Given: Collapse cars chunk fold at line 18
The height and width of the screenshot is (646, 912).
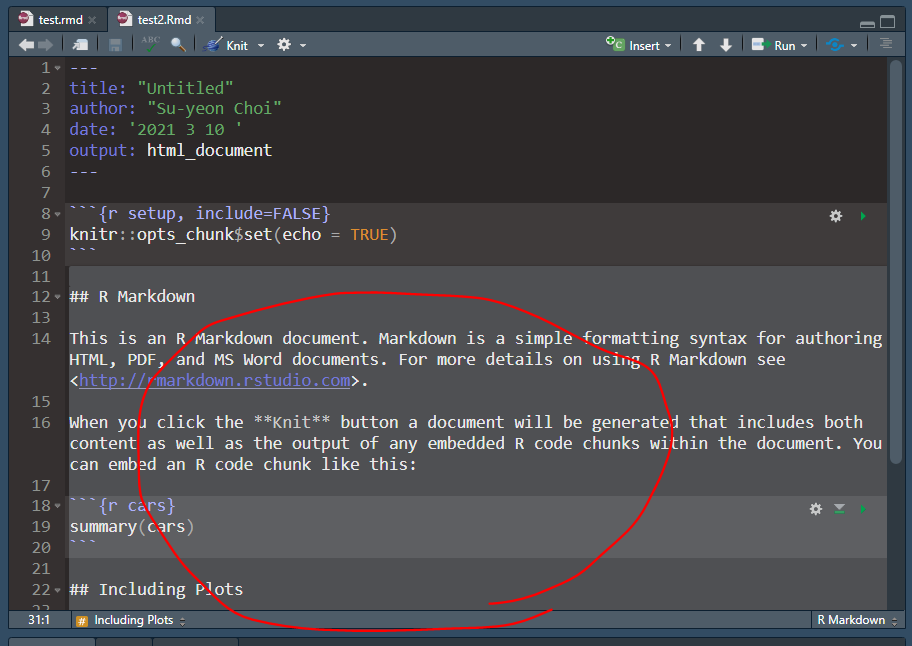Looking at the screenshot, I should (58, 506).
